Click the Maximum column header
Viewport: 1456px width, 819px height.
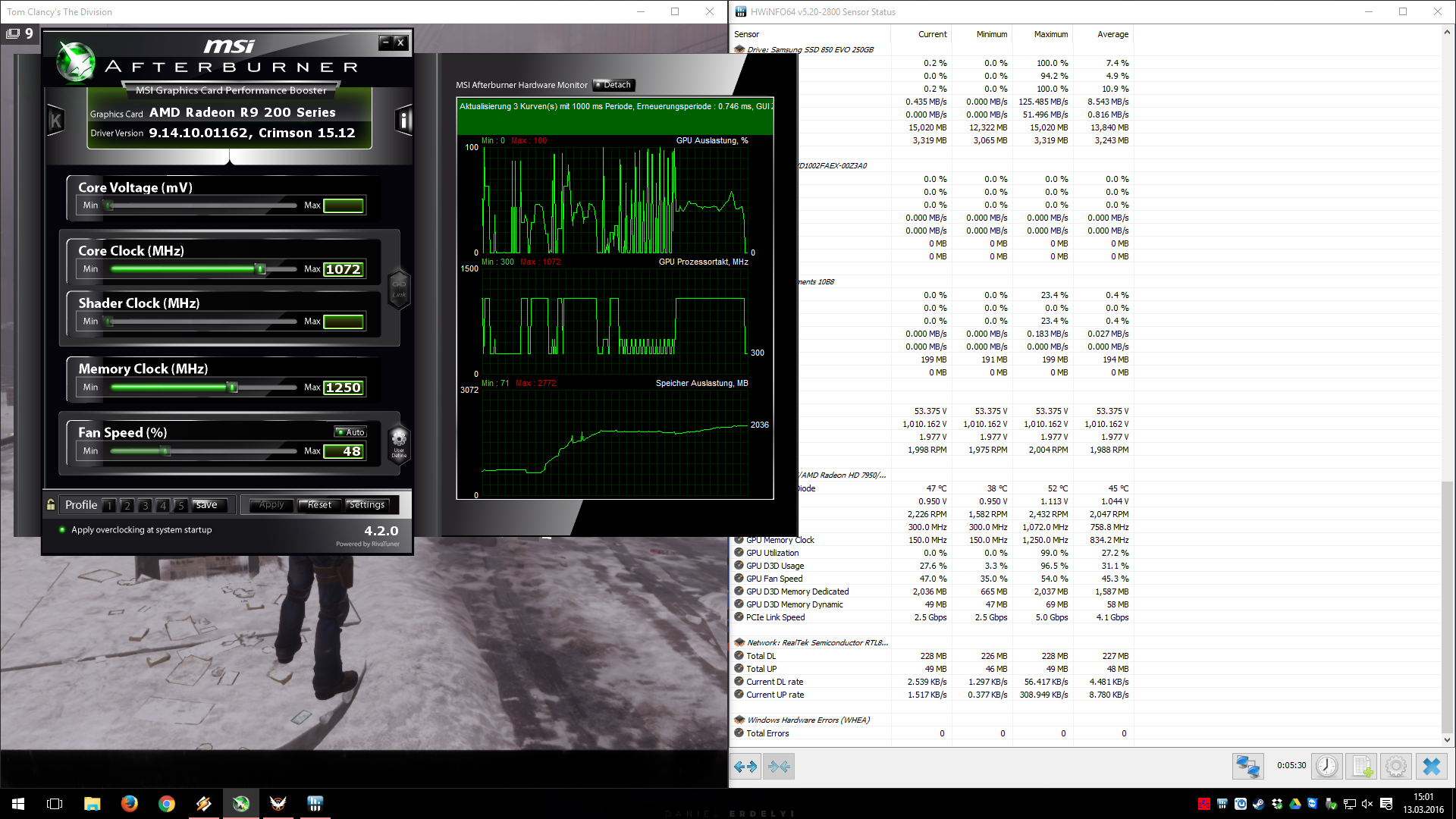pos(1050,34)
